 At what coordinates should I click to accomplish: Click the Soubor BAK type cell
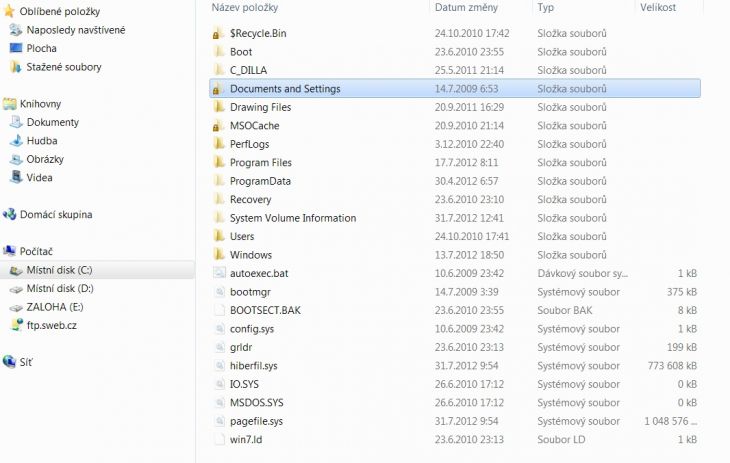(565, 310)
